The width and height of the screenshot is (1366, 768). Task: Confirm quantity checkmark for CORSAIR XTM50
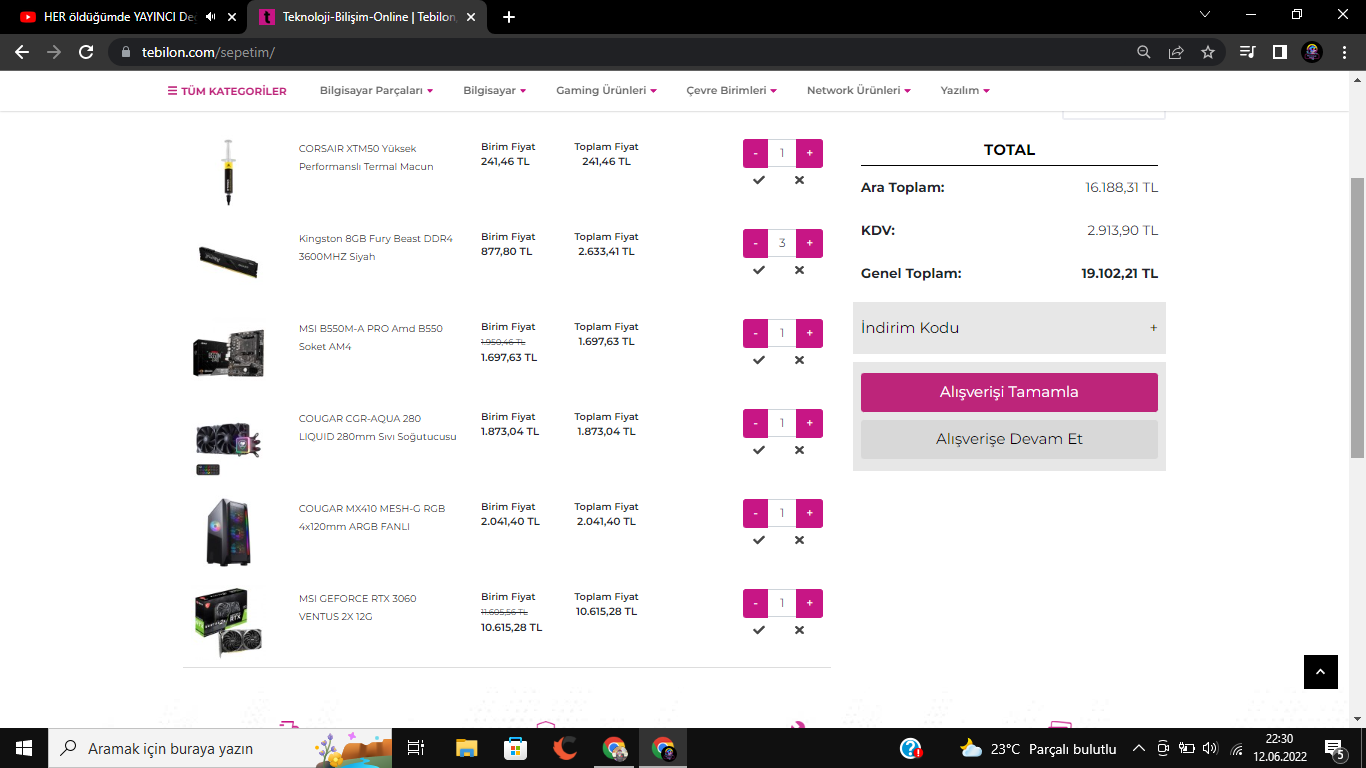[x=759, y=180]
